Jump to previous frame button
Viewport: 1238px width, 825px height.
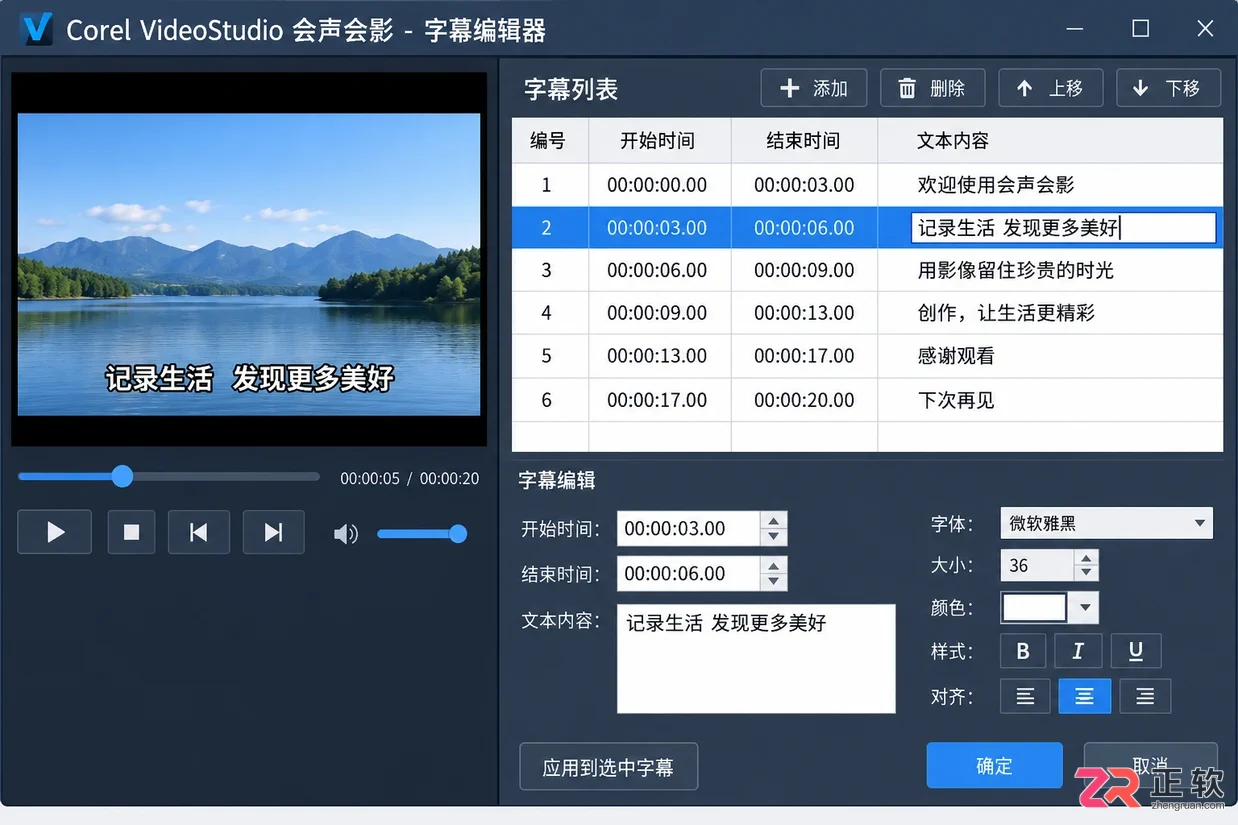click(199, 532)
